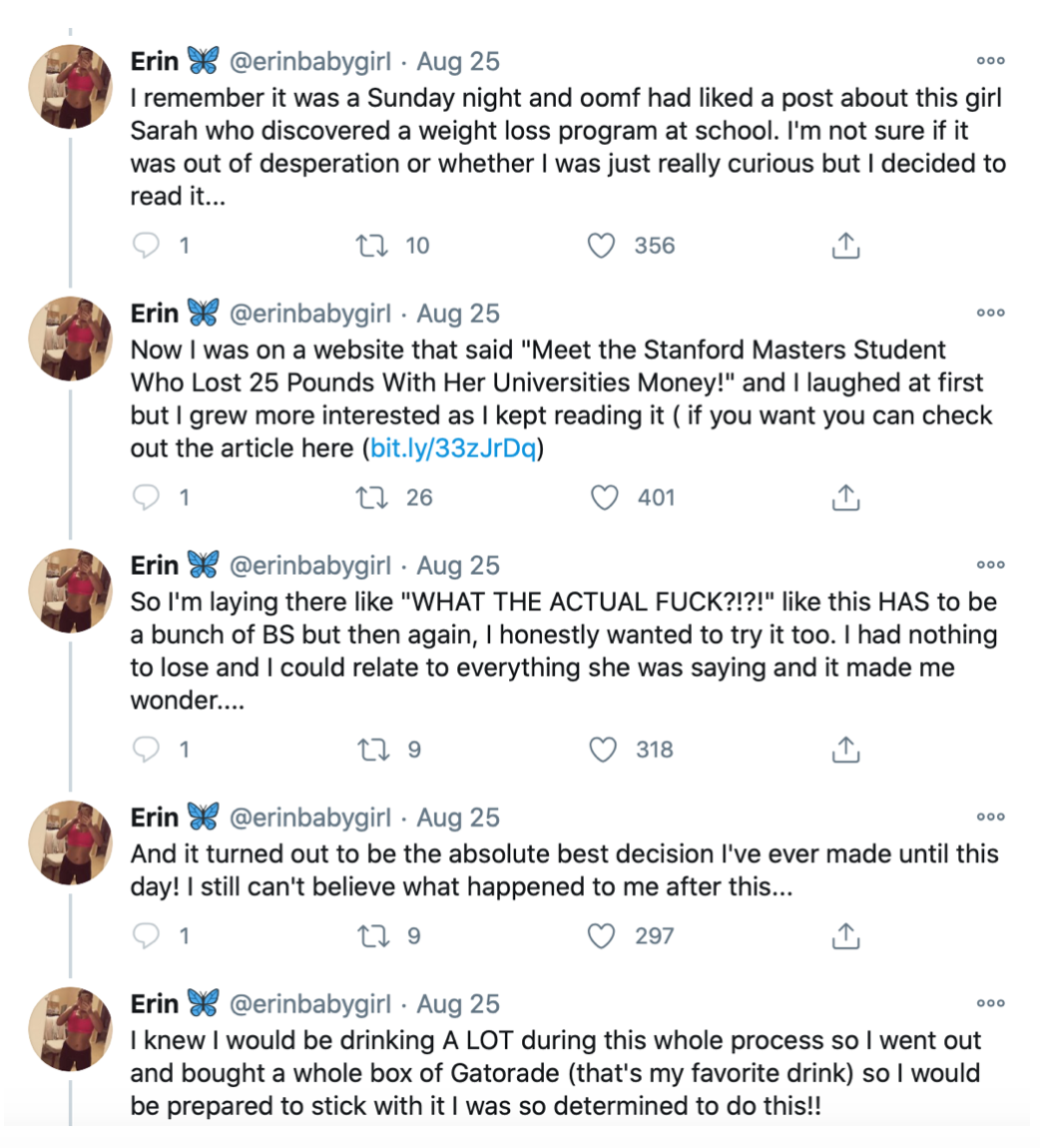The image size is (1040, 1148).
Task: Retweet the tweet with 10 retweets
Action: coord(372,246)
